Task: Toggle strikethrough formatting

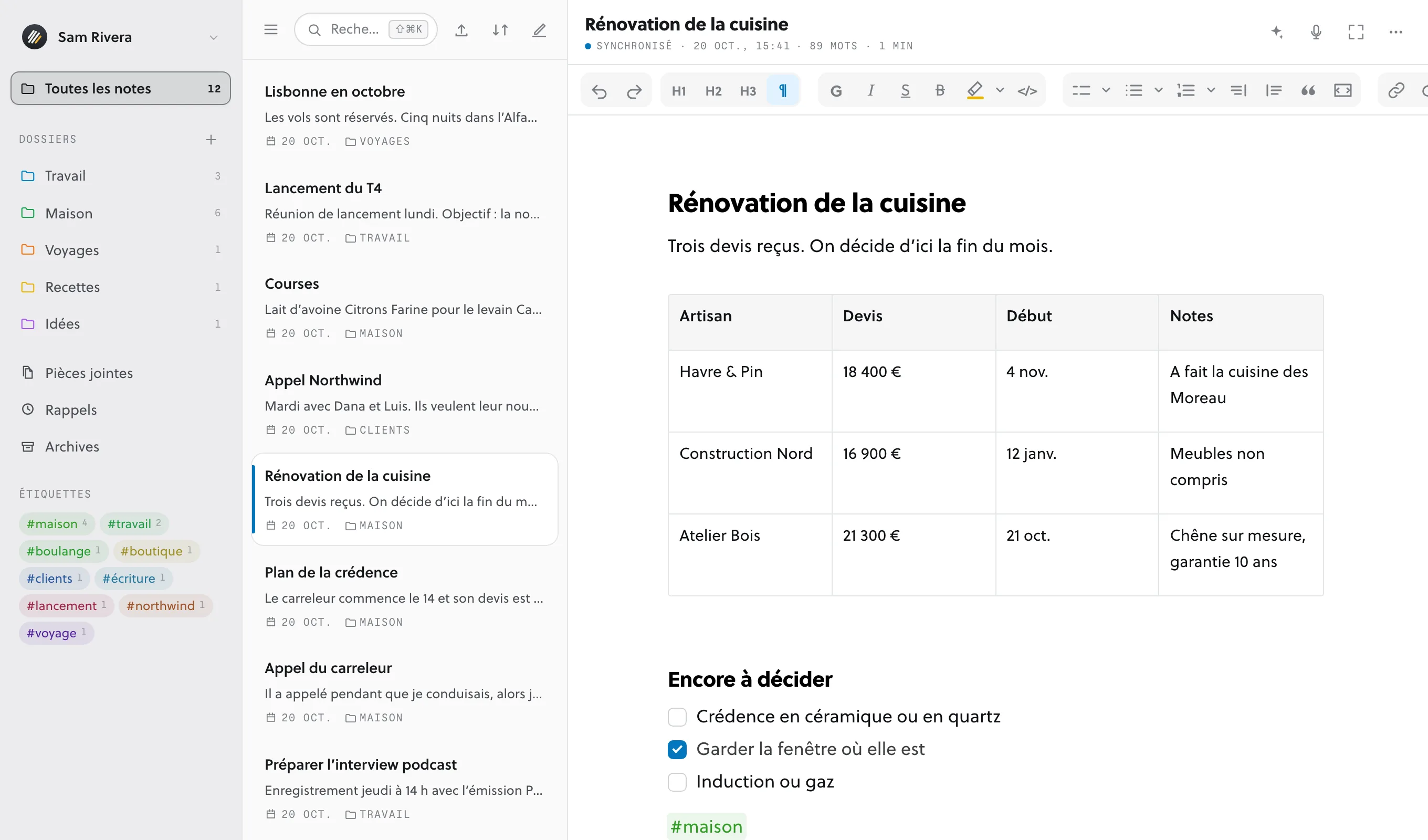Action: click(x=940, y=91)
